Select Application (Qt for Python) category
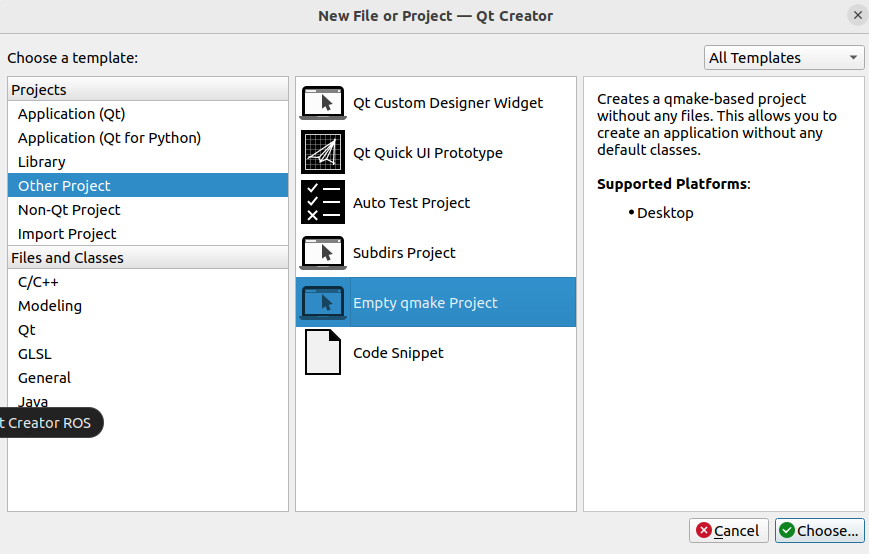Screen dimensions: 869x554 tap(148, 137)
